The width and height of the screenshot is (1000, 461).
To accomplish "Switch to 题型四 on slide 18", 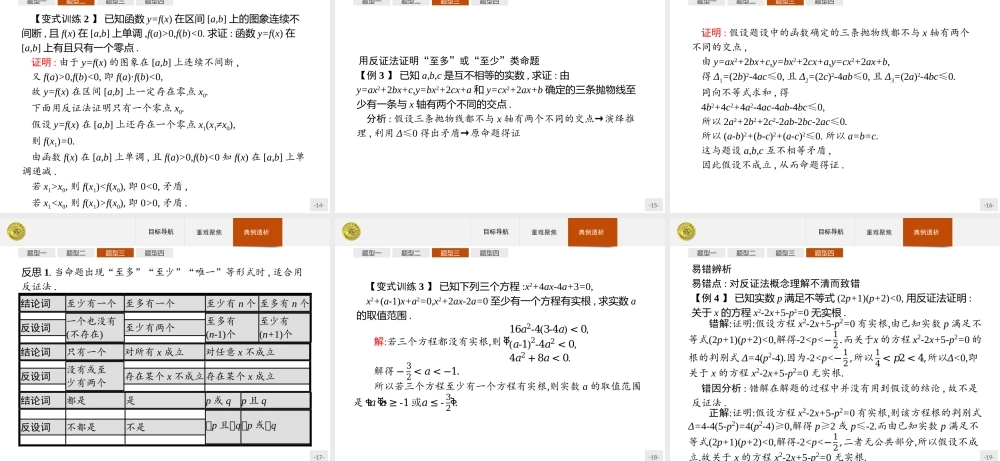I will click(489, 253).
